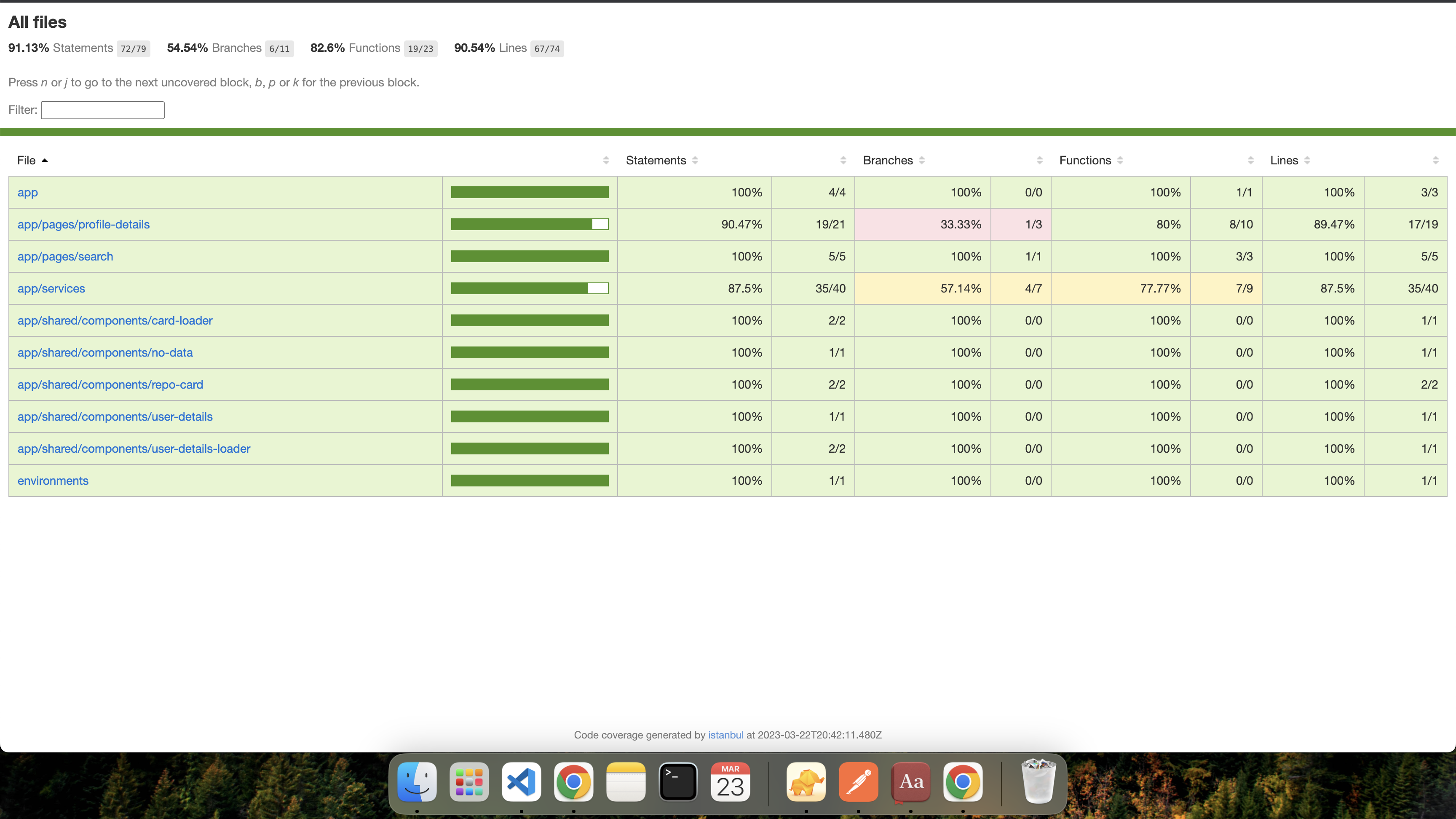Viewport: 1456px width, 819px height.
Task: Sort by Statements column header
Action: coord(656,160)
